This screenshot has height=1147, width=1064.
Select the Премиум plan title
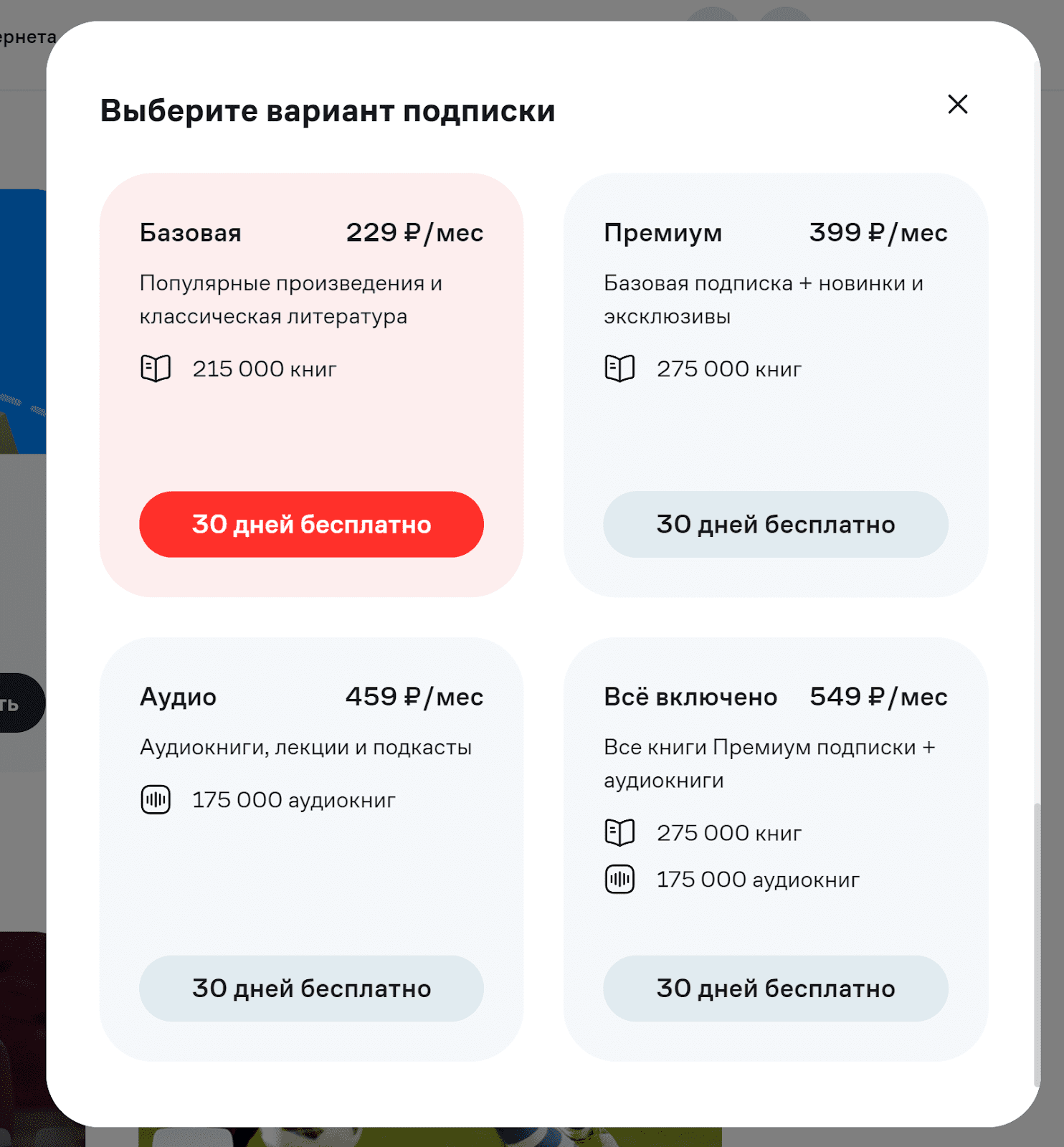tap(662, 233)
